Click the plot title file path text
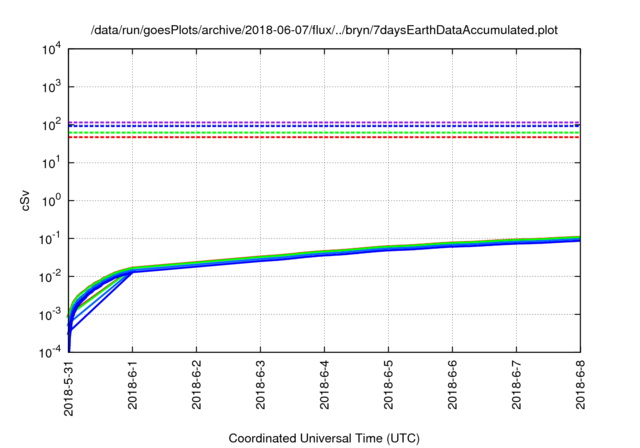640x448 pixels. 324,30
